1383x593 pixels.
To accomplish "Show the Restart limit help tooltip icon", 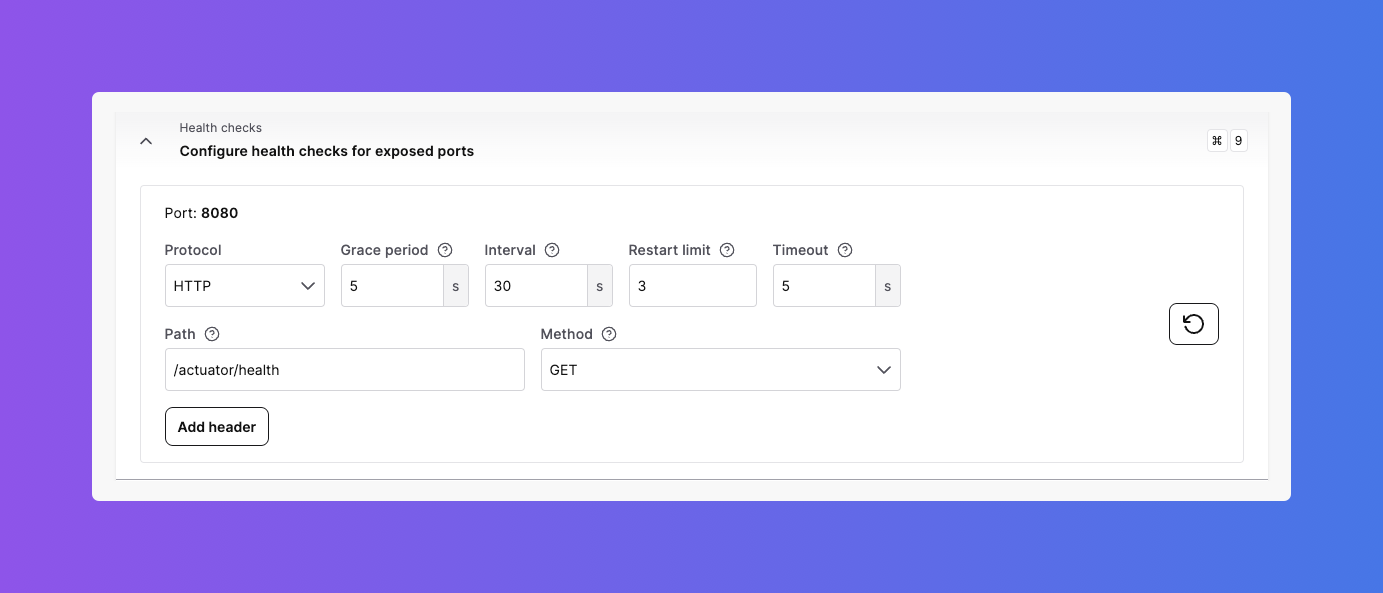I will (727, 250).
